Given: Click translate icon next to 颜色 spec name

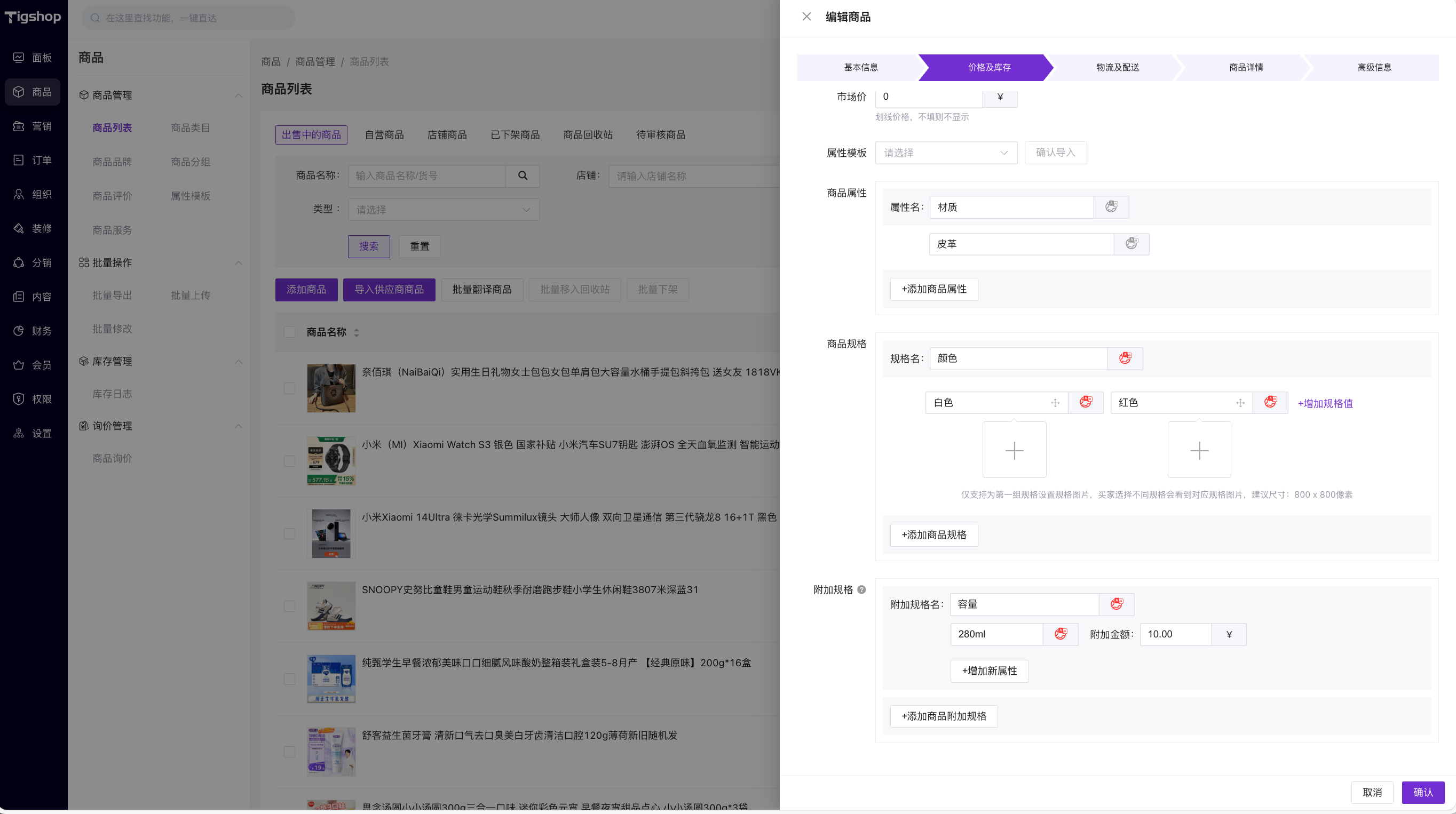Looking at the screenshot, I should point(1125,358).
